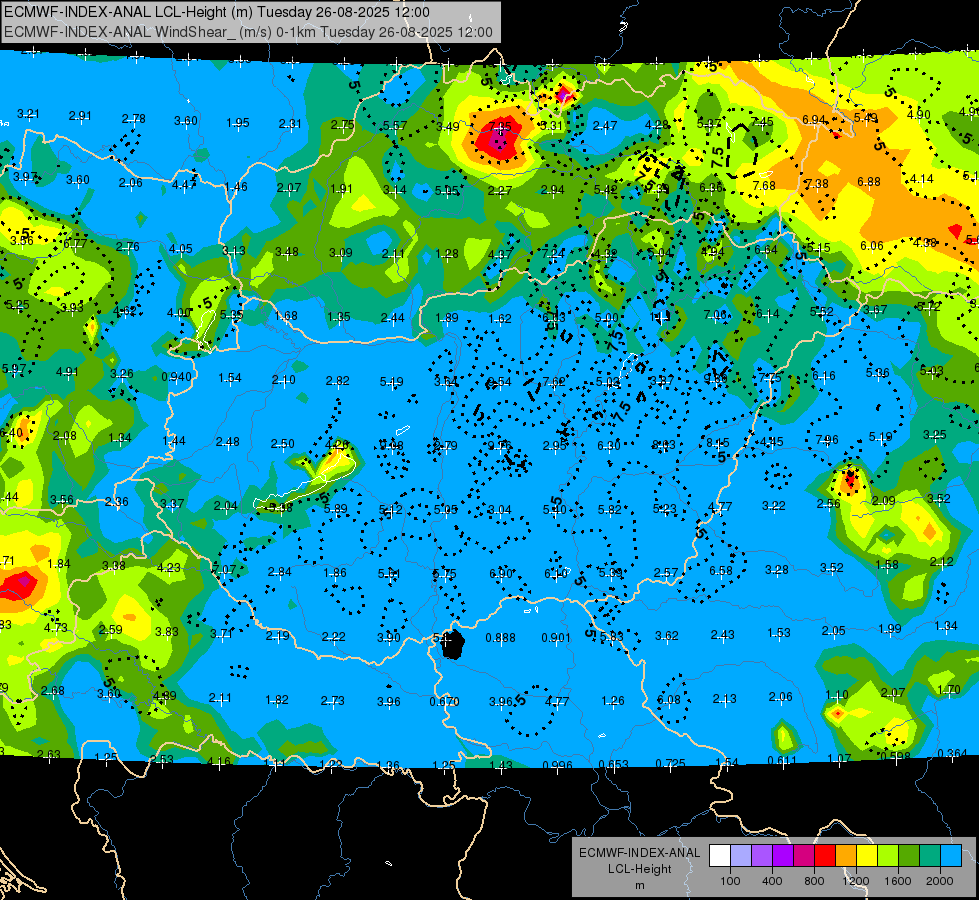The image size is (979, 900).
Task: Click the wind shear value 4.89
Action: point(165,695)
